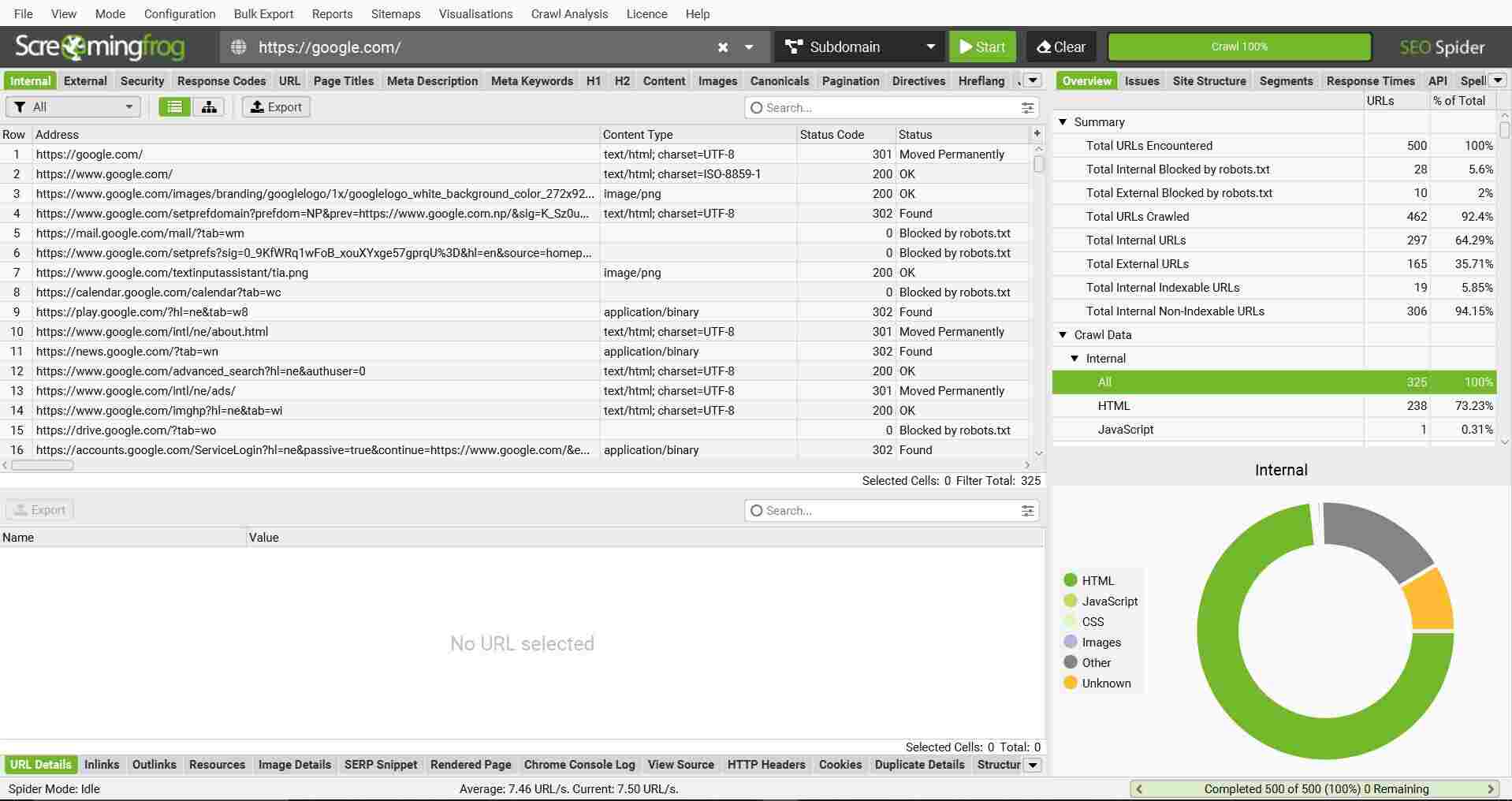Switch to the Response Times tab

(1370, 80)
